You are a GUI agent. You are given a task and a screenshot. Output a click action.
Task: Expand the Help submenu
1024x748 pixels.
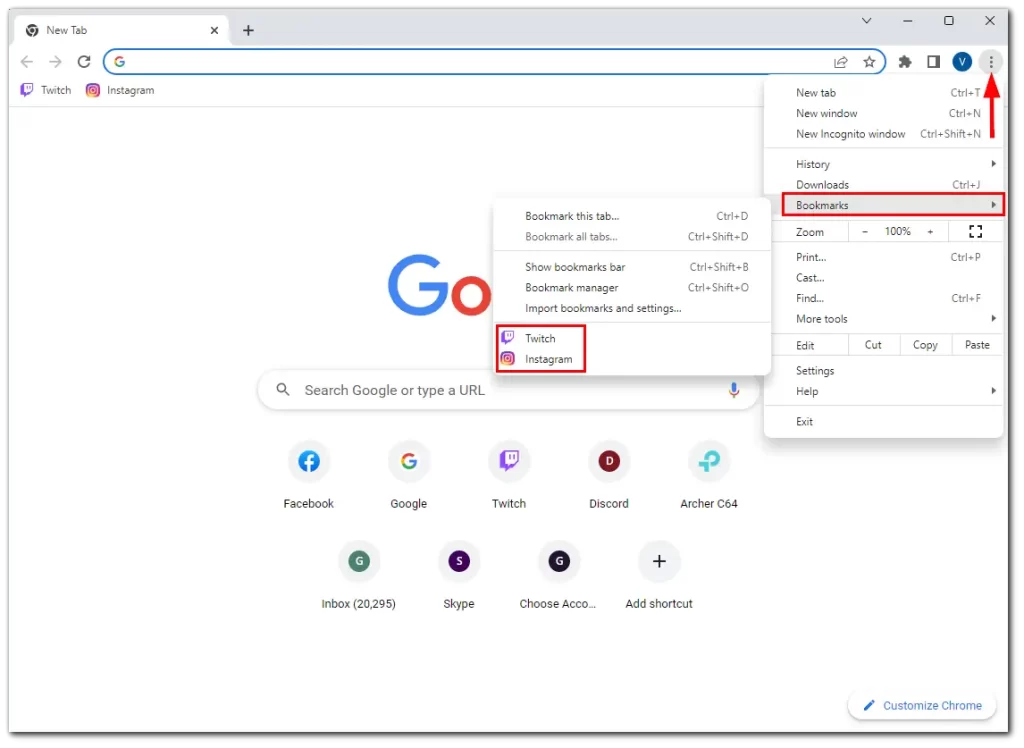pos(884,391)
